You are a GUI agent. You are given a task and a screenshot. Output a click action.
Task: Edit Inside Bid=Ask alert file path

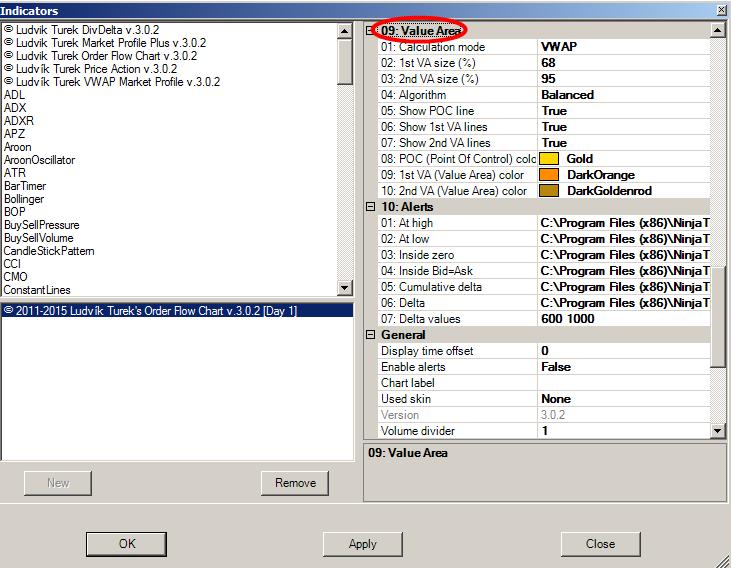pos(624,271)
